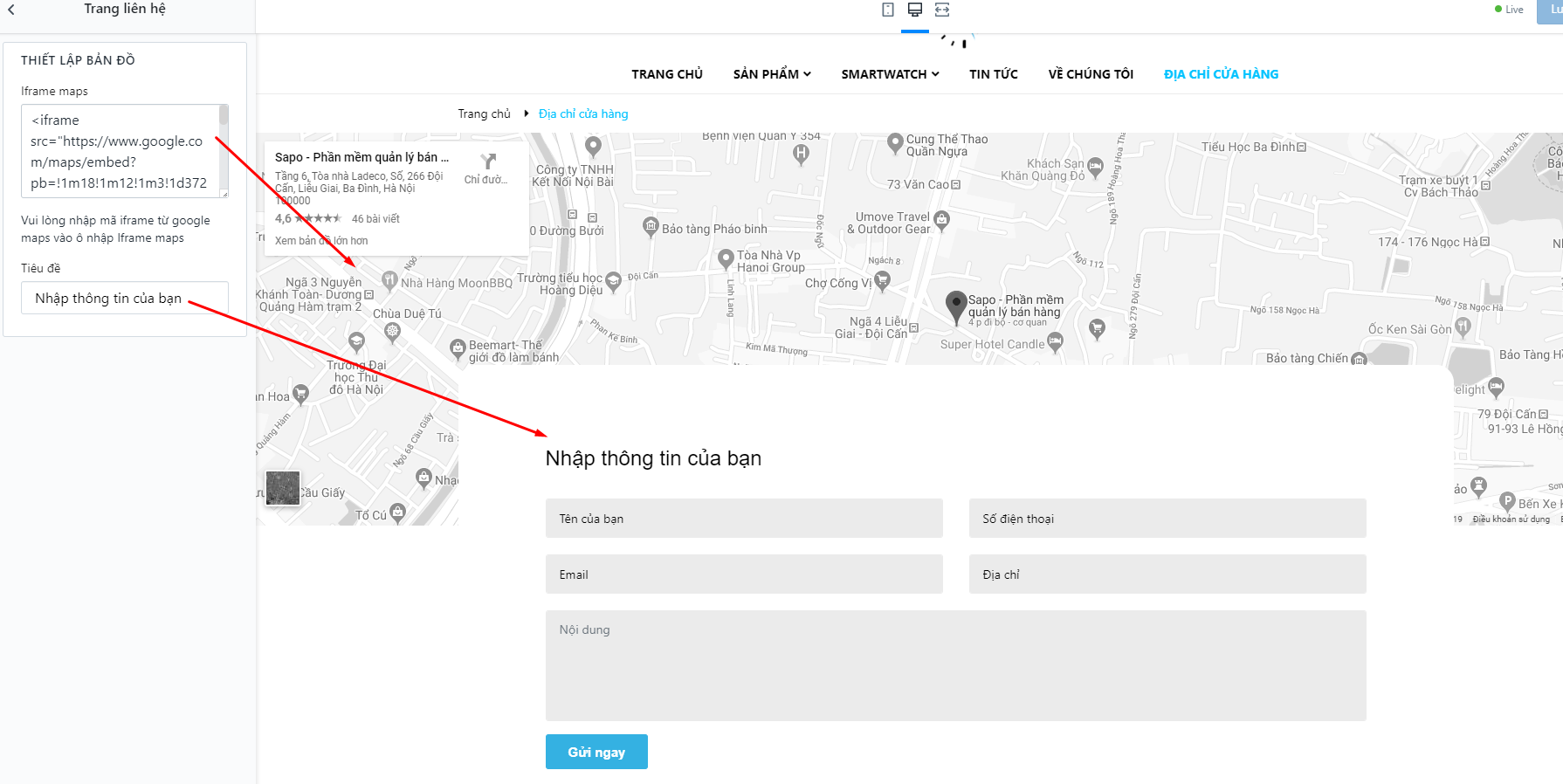Viewport: 1563px width, 784px height.
Task: Focus the Tiêu đề input field
Action: (x=125, y=298)
